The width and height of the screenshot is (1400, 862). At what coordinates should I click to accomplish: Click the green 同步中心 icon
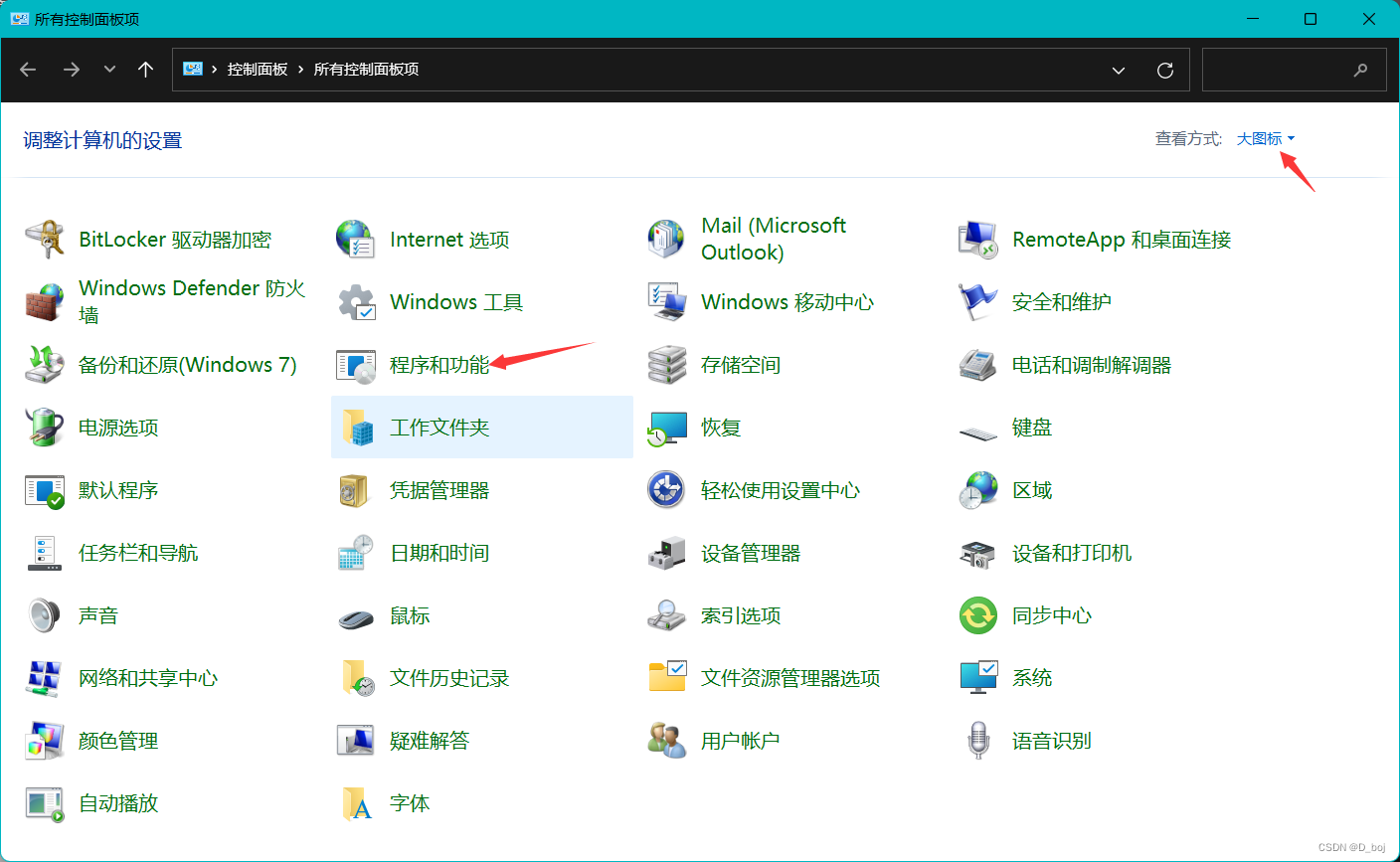[x=977, y=615]
